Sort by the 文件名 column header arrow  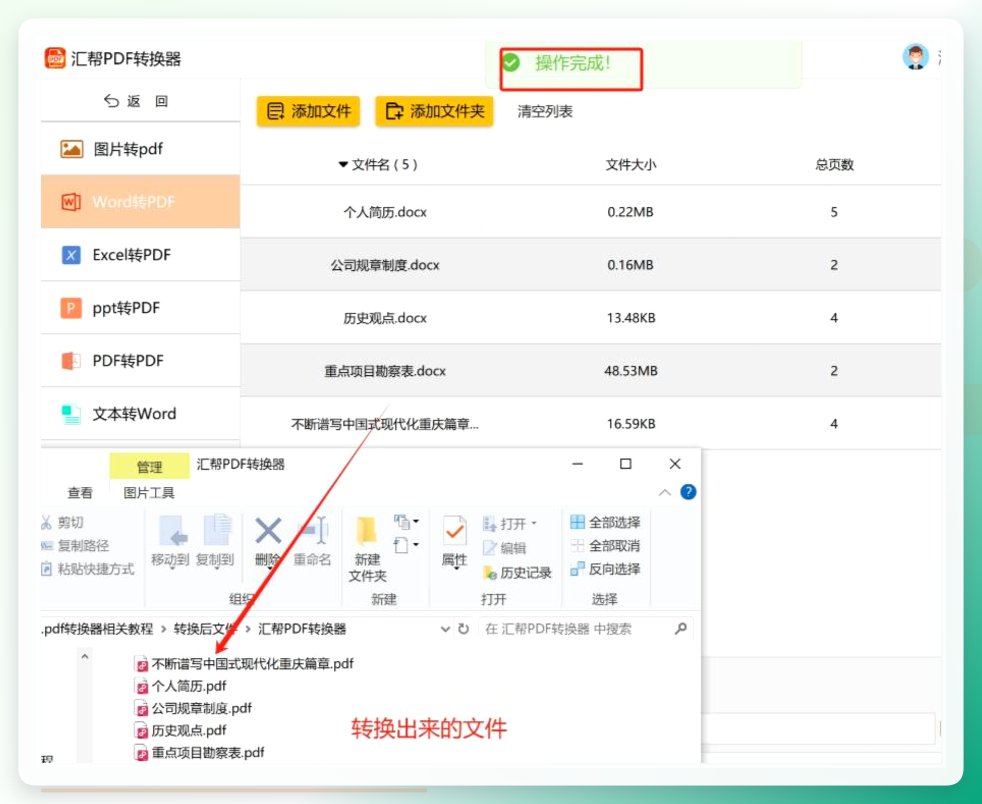point(343,165)
